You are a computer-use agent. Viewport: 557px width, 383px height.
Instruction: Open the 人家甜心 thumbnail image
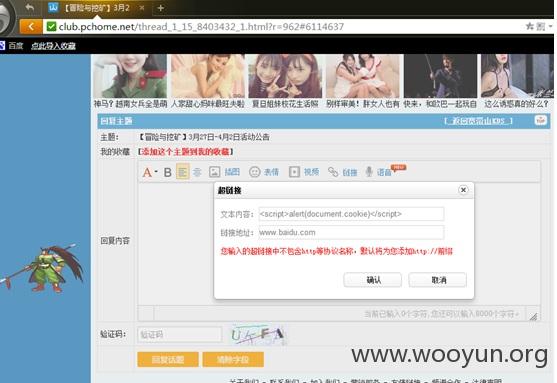[208, 76]
